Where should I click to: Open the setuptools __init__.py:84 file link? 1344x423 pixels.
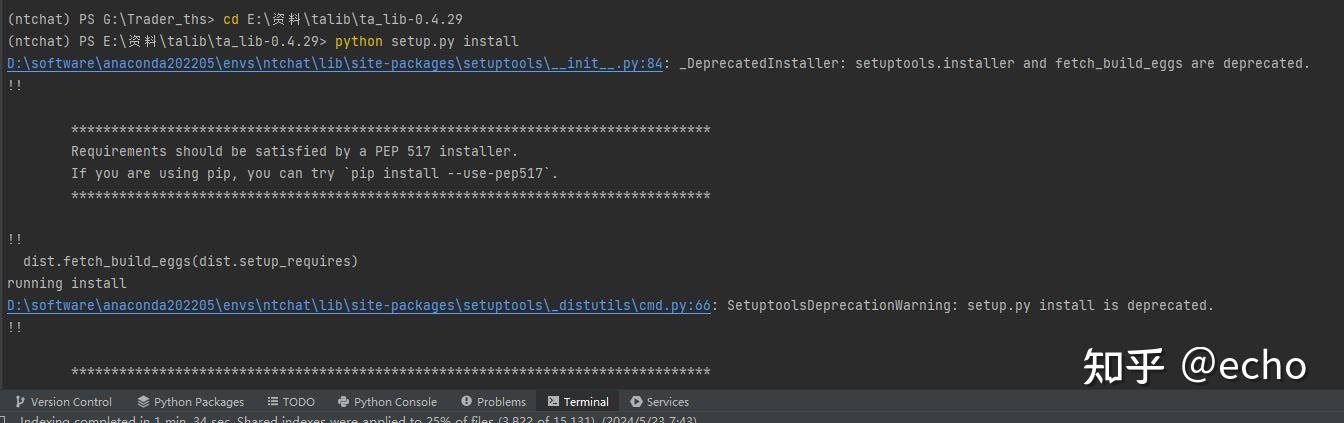334,63
